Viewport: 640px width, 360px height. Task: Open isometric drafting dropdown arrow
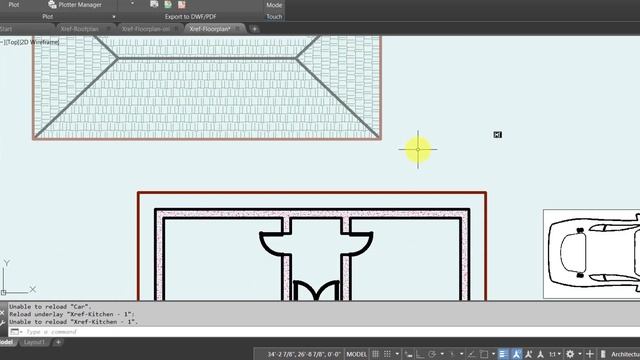(462, 354)
